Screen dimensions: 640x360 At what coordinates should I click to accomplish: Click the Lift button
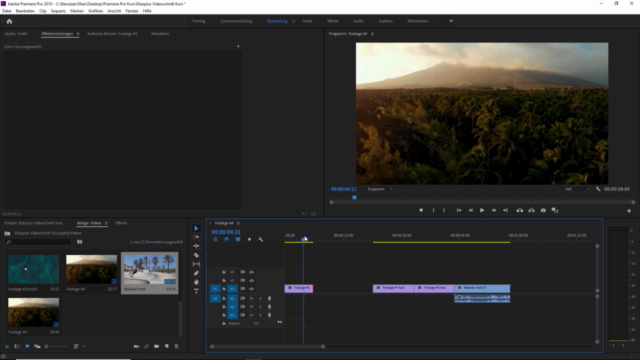pos(520,210)
